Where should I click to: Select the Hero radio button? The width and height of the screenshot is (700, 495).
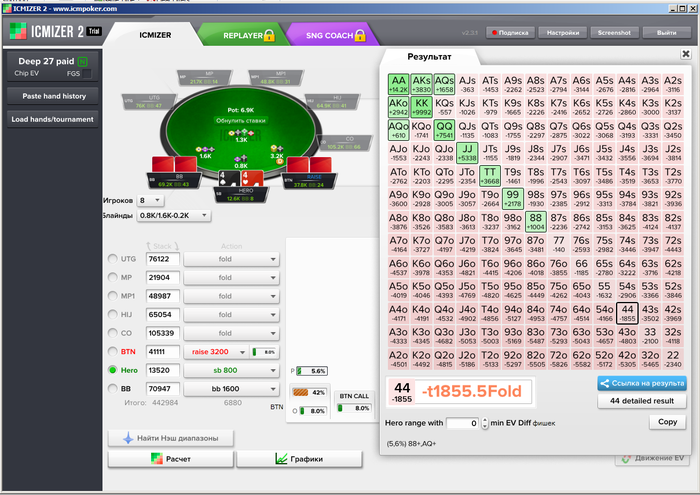pyautogui.click(x=112, y=370)
